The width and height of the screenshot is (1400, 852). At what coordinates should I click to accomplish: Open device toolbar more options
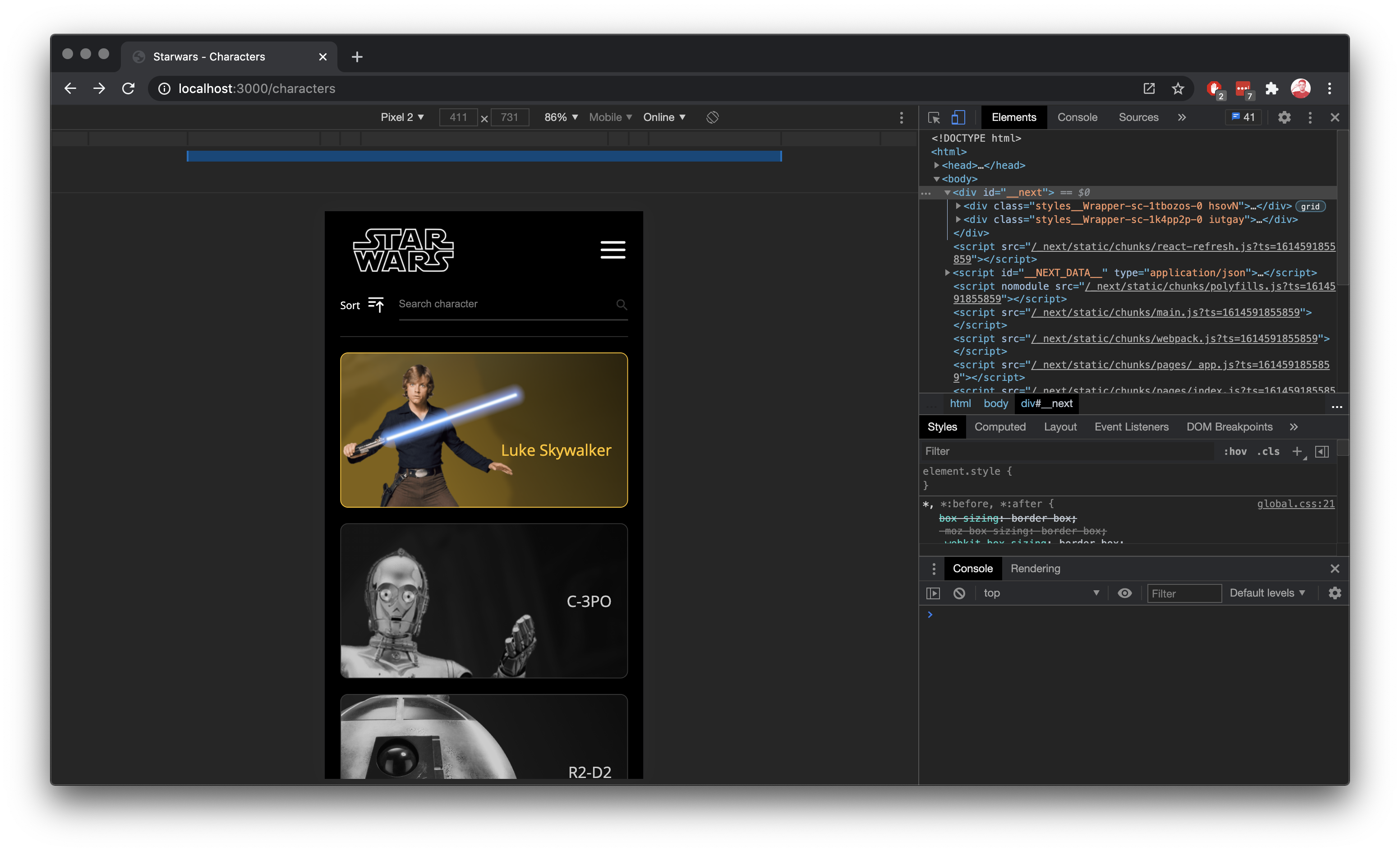(901, 117)
